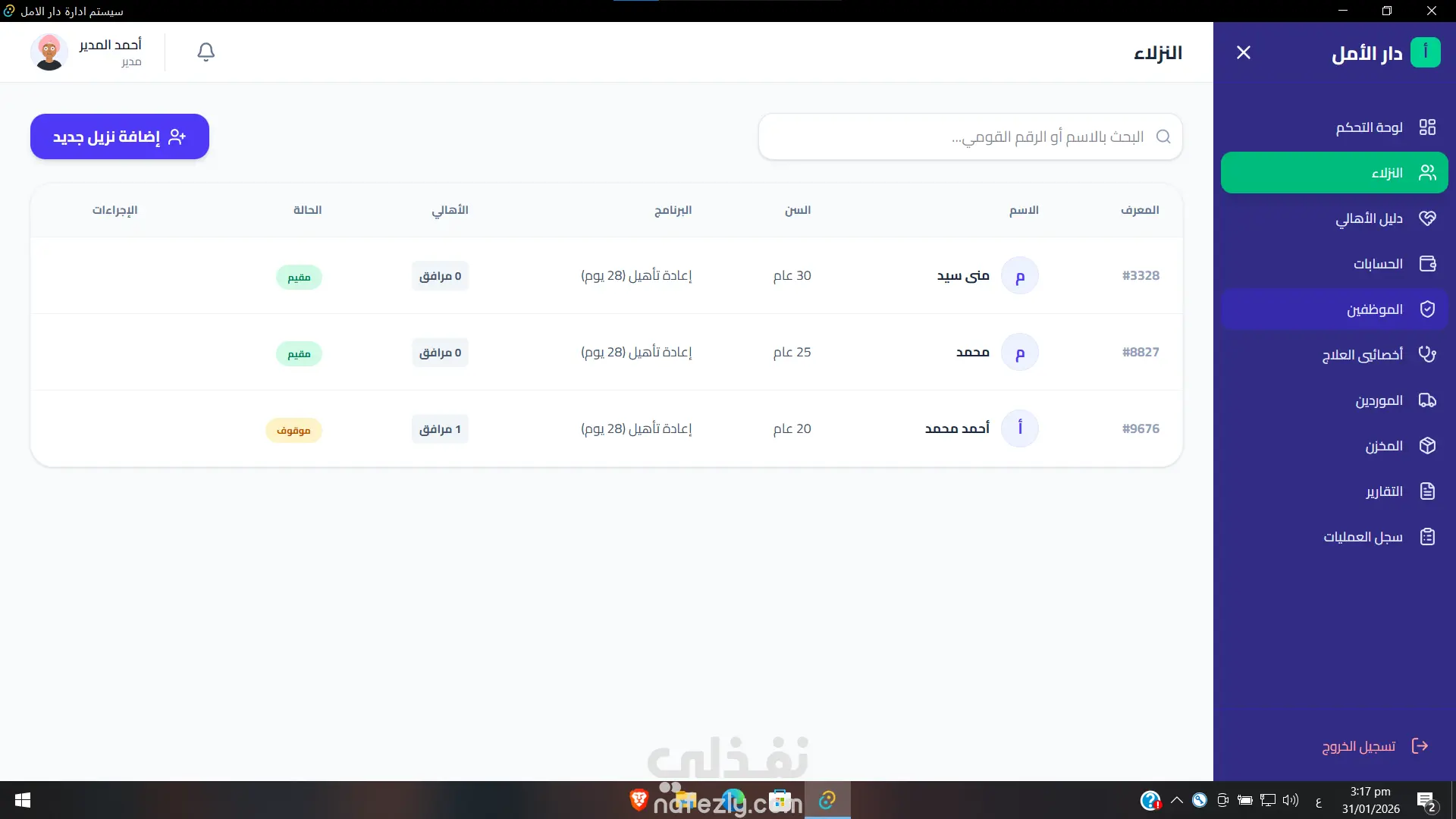The image size is (1456, 819).
Task: Click the مقيم status badge for منى سيد
Action: pos(299,278)
